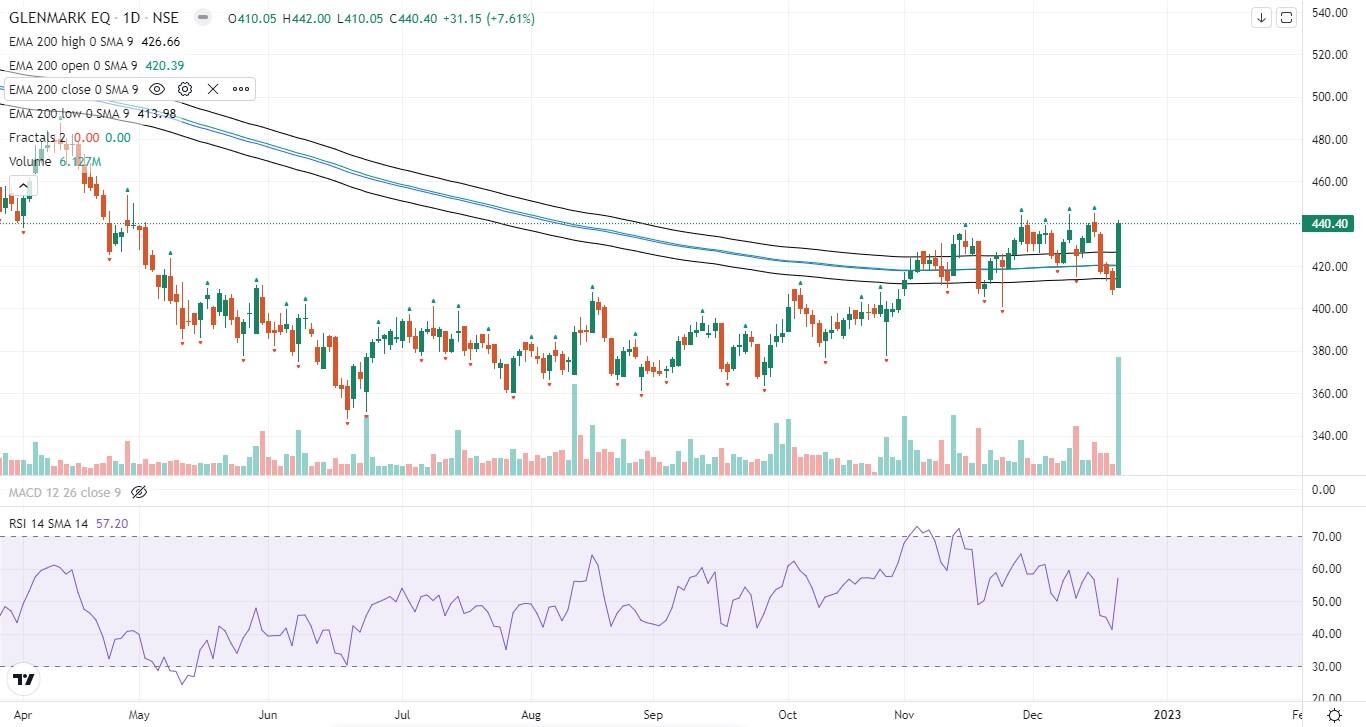The image size is (1366, 727).
Task: Show the hidden MACD indicator
Action: pos(139,492)
